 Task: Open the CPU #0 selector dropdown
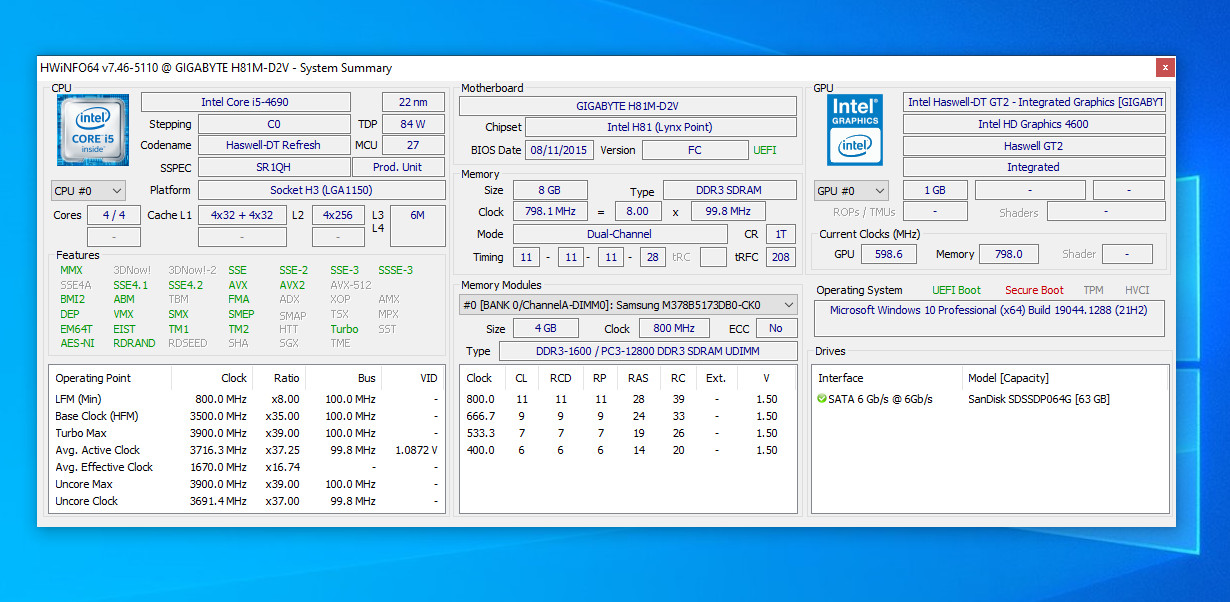click(88, 190)
